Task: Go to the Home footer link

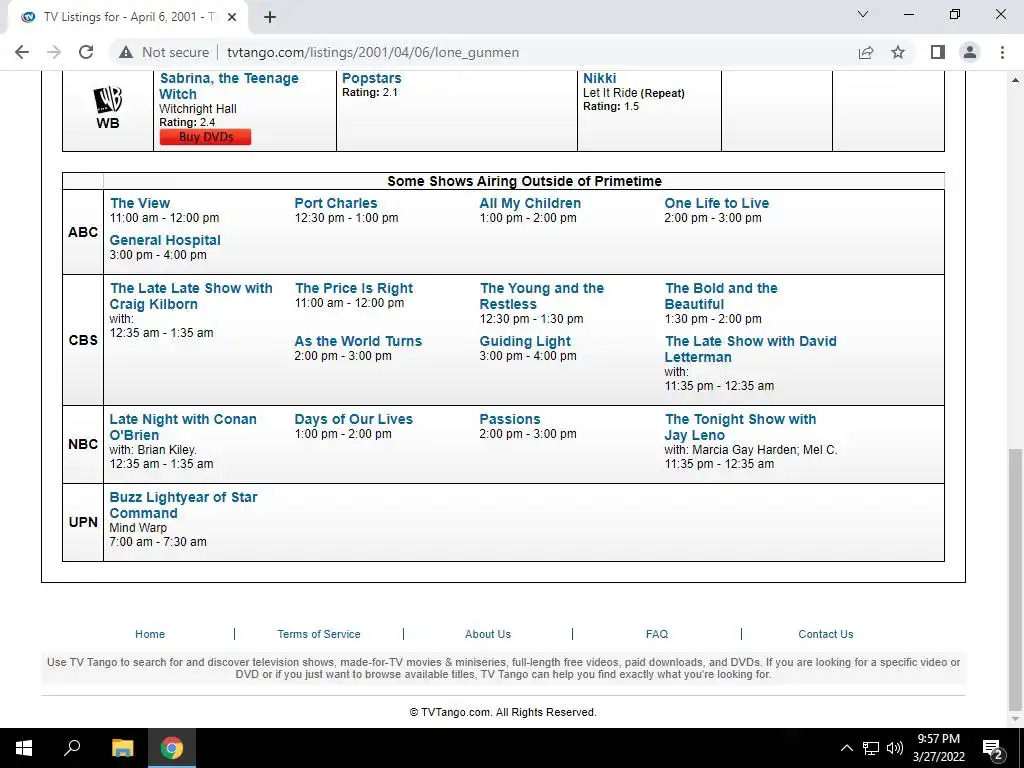Action: [x=150, y=634]
